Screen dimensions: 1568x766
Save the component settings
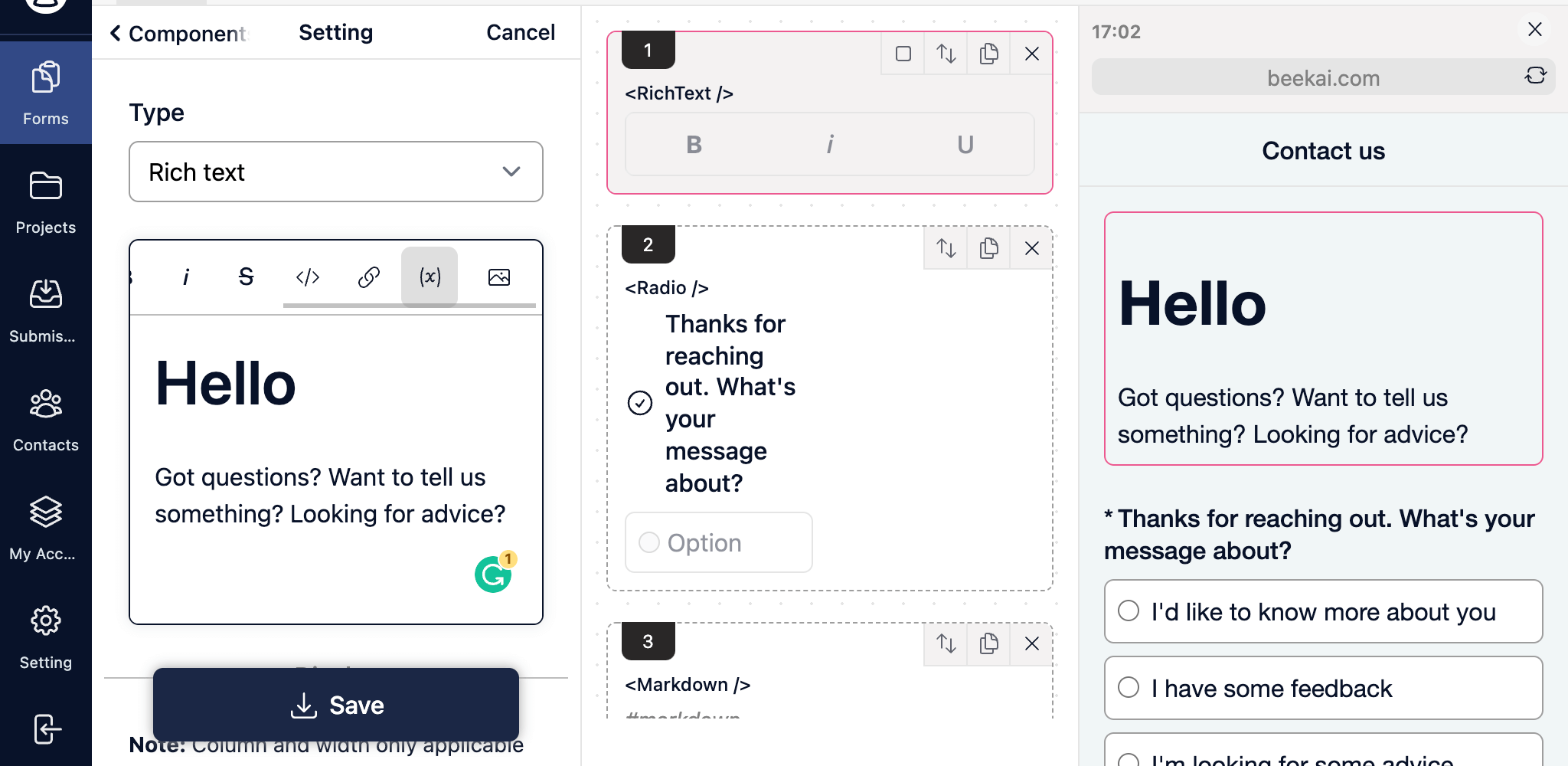[x=336, y=705]
